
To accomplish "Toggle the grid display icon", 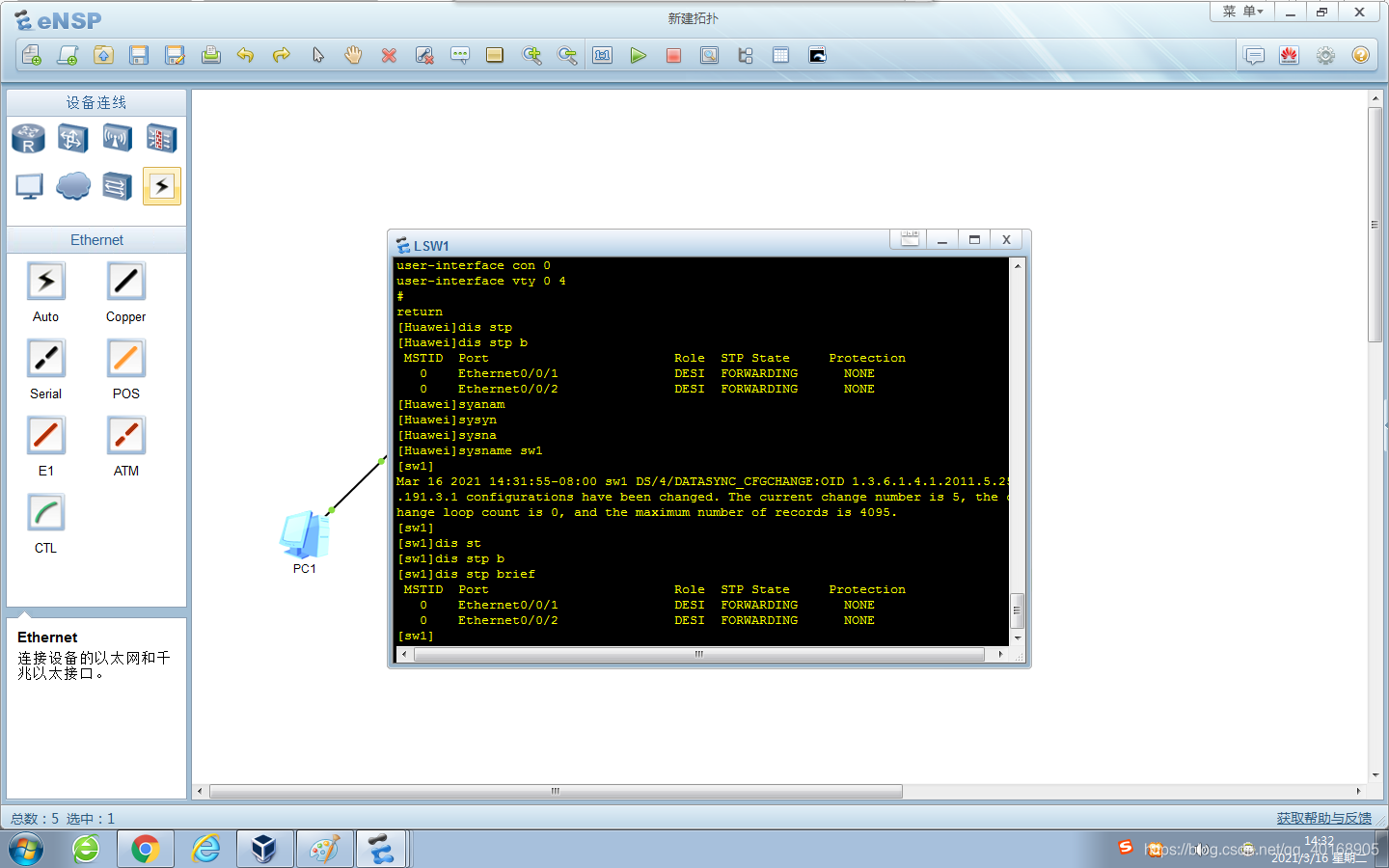I will pos(780,55).
